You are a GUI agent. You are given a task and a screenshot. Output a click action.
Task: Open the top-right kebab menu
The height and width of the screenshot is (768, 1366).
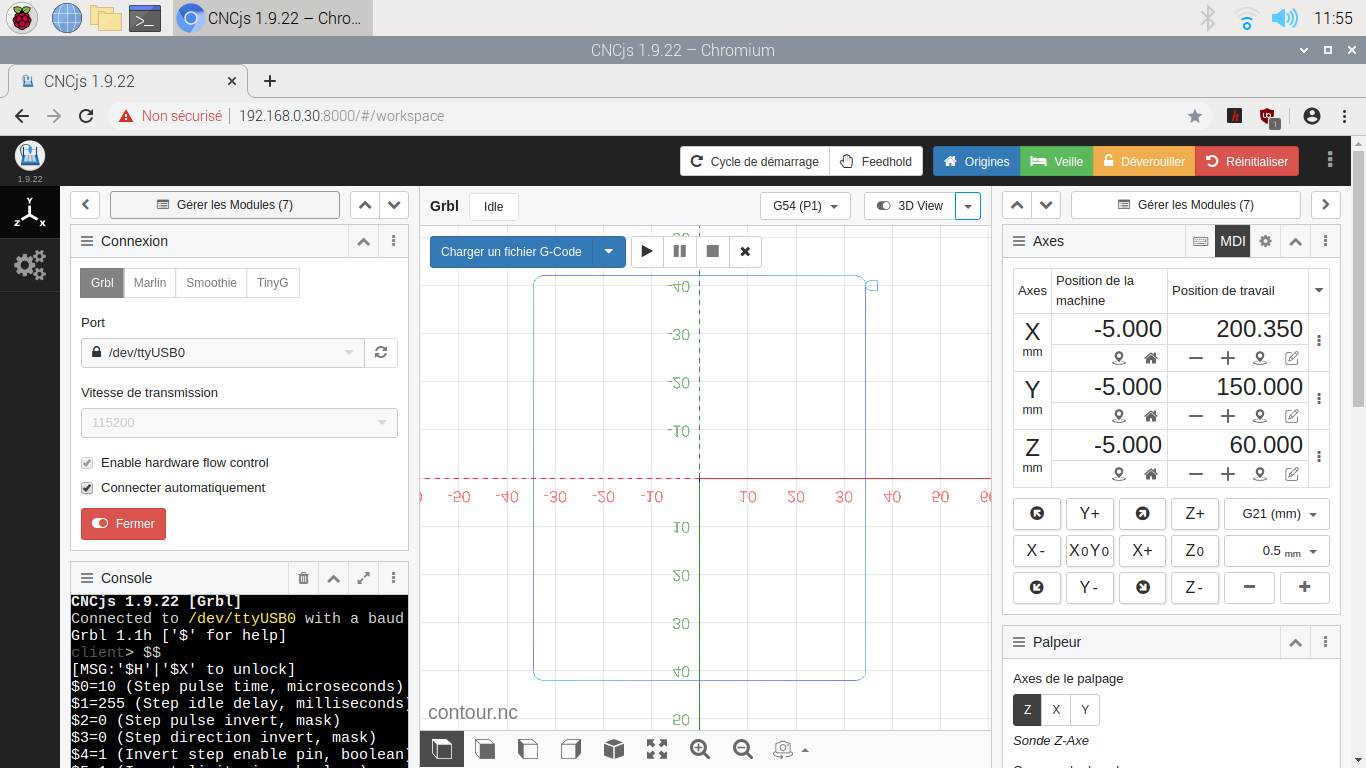tap(1330, 160)
